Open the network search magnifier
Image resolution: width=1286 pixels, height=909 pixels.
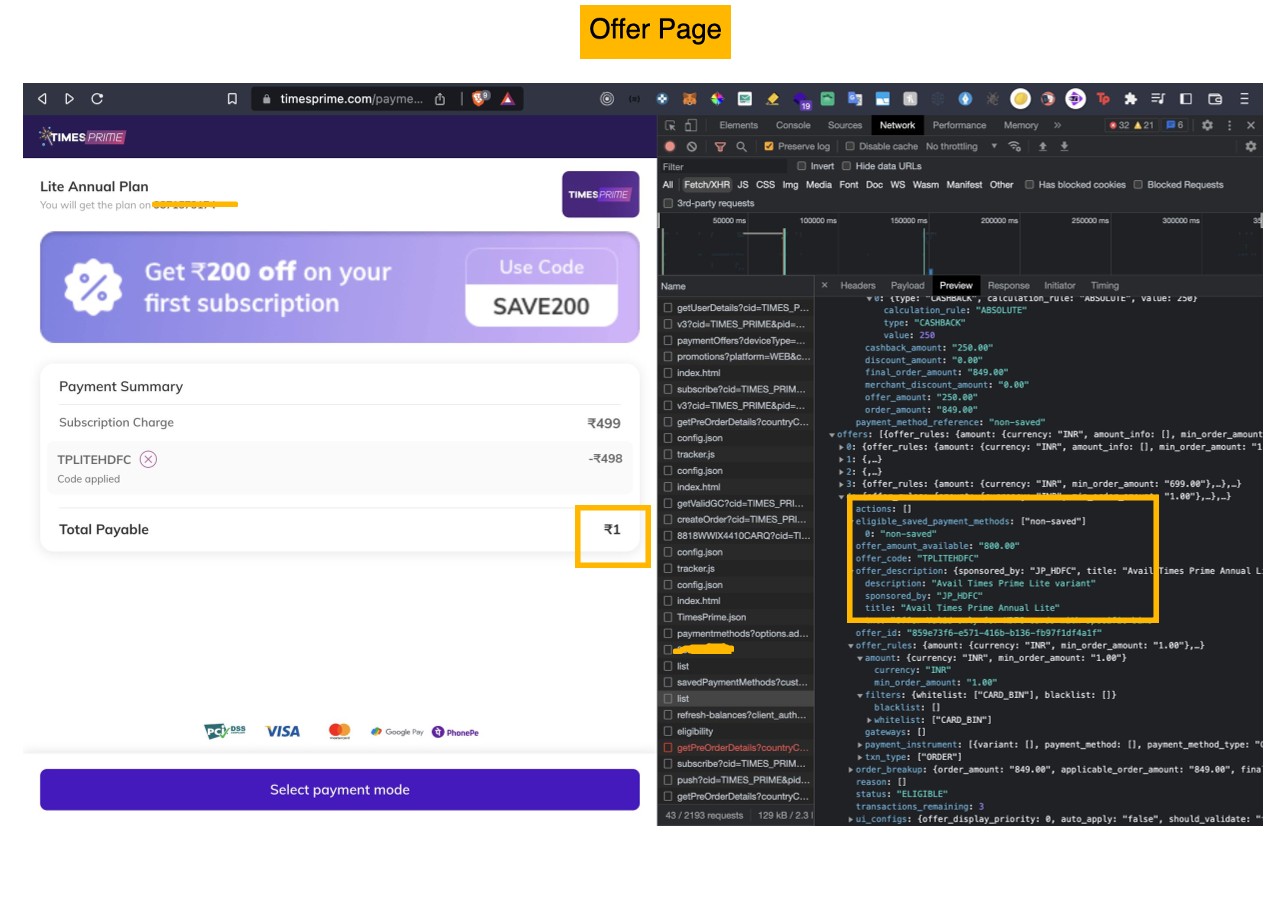coord(741,146)
